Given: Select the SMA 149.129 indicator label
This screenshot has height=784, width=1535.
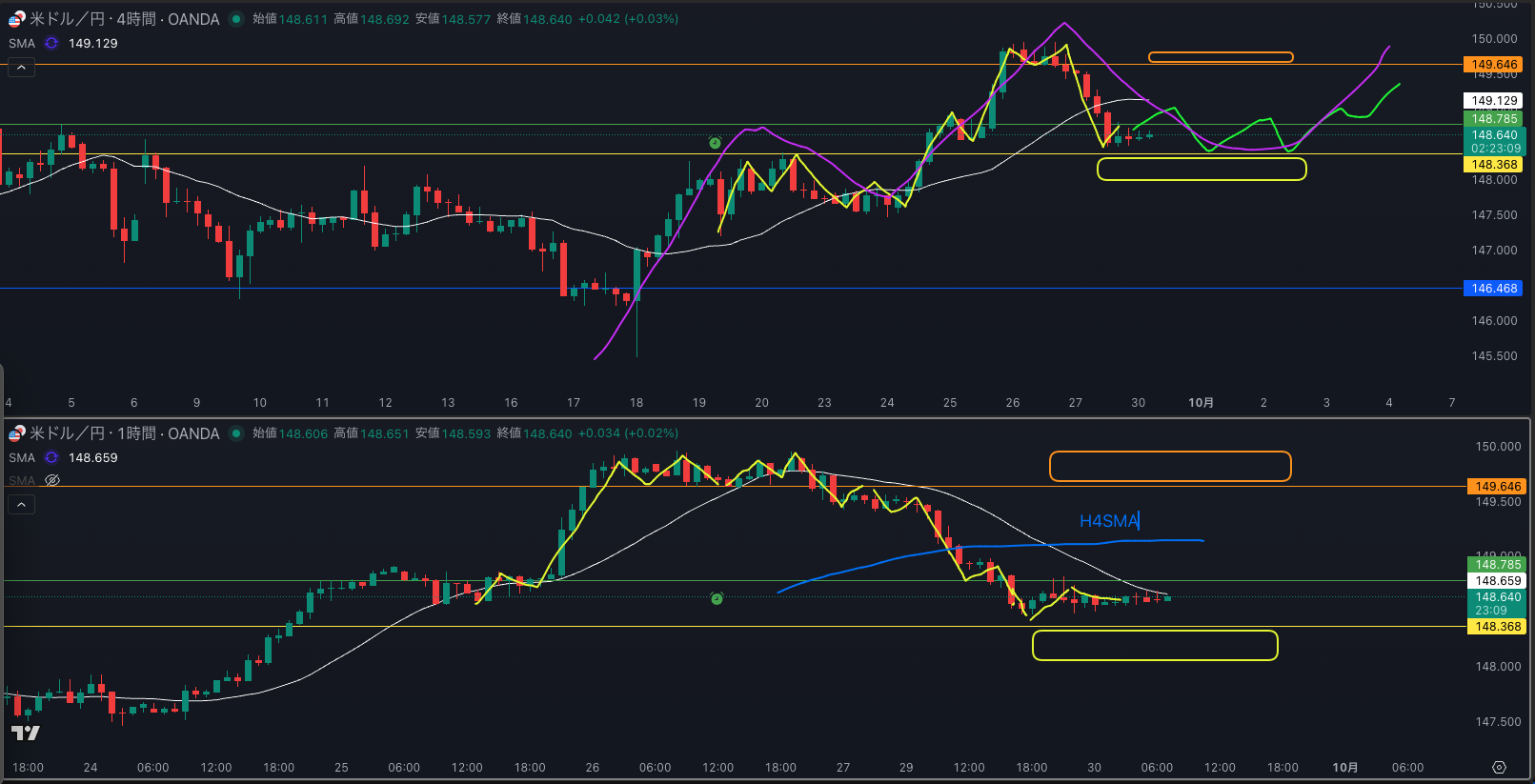Looking at the screenshot, I should 22,43.
